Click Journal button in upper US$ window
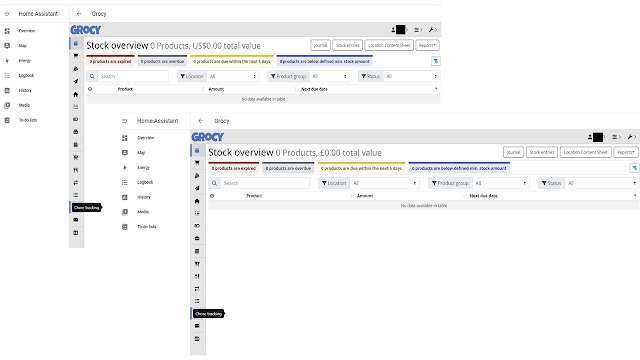The width and height of the screenshot is (640, 360). pyautogui.click(x=320, y=45)
